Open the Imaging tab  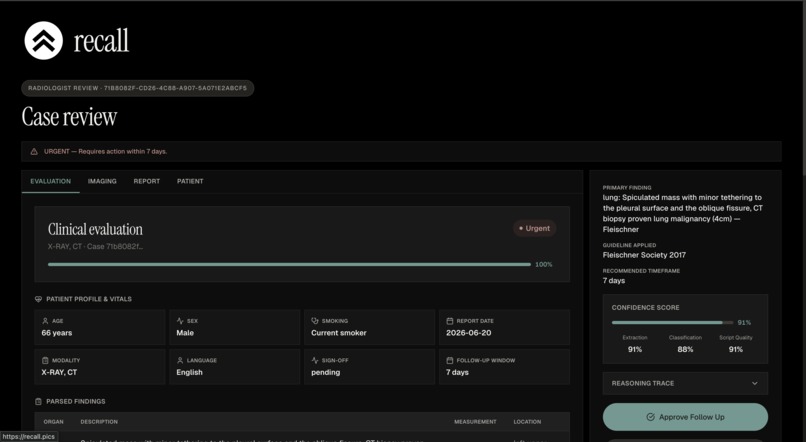102,181
